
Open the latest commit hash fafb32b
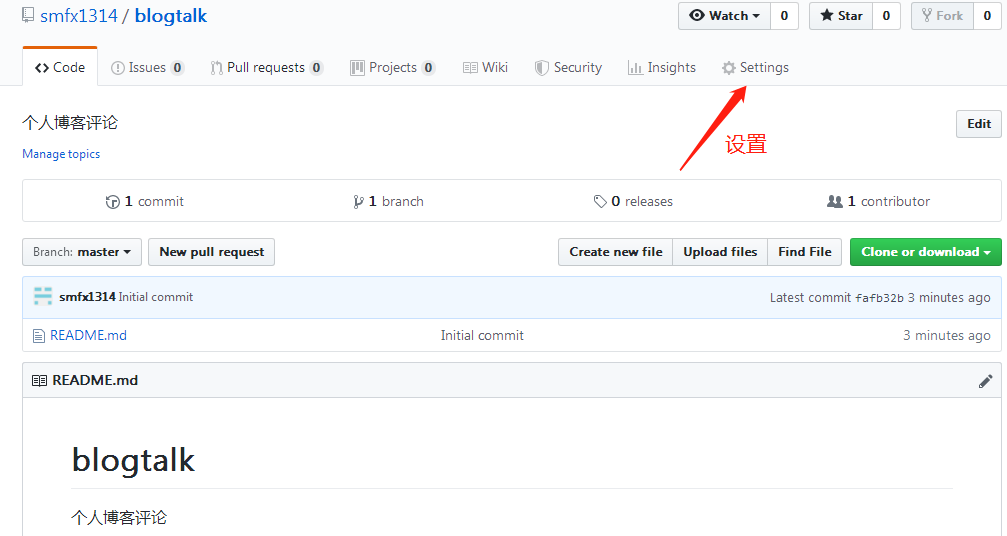click(x=879, y=298)
